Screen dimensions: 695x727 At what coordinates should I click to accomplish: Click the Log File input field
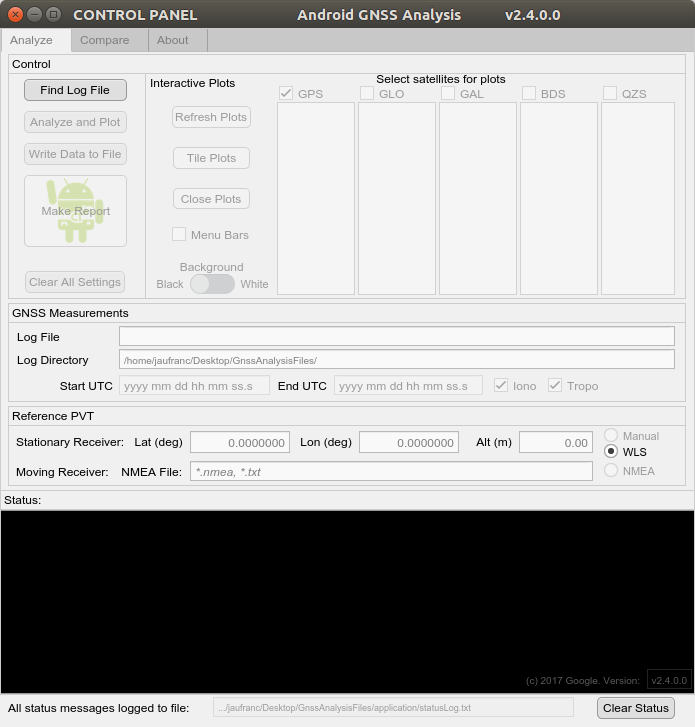coord(397,336)
